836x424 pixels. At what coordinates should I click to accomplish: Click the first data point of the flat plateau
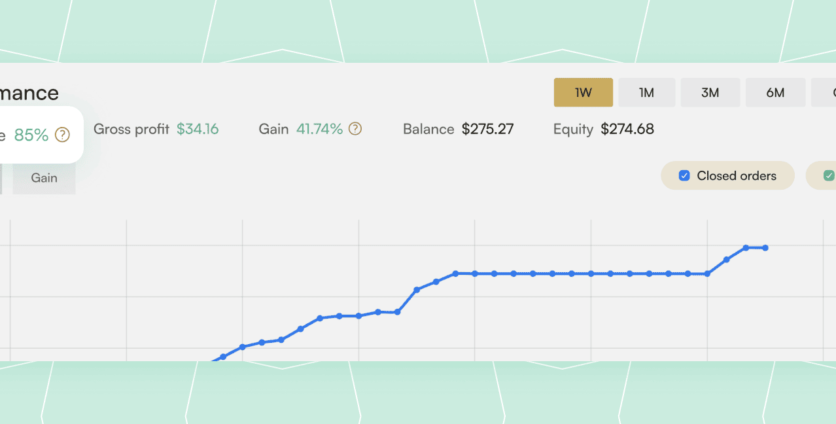pyautogui.click(x=455, y=273)
